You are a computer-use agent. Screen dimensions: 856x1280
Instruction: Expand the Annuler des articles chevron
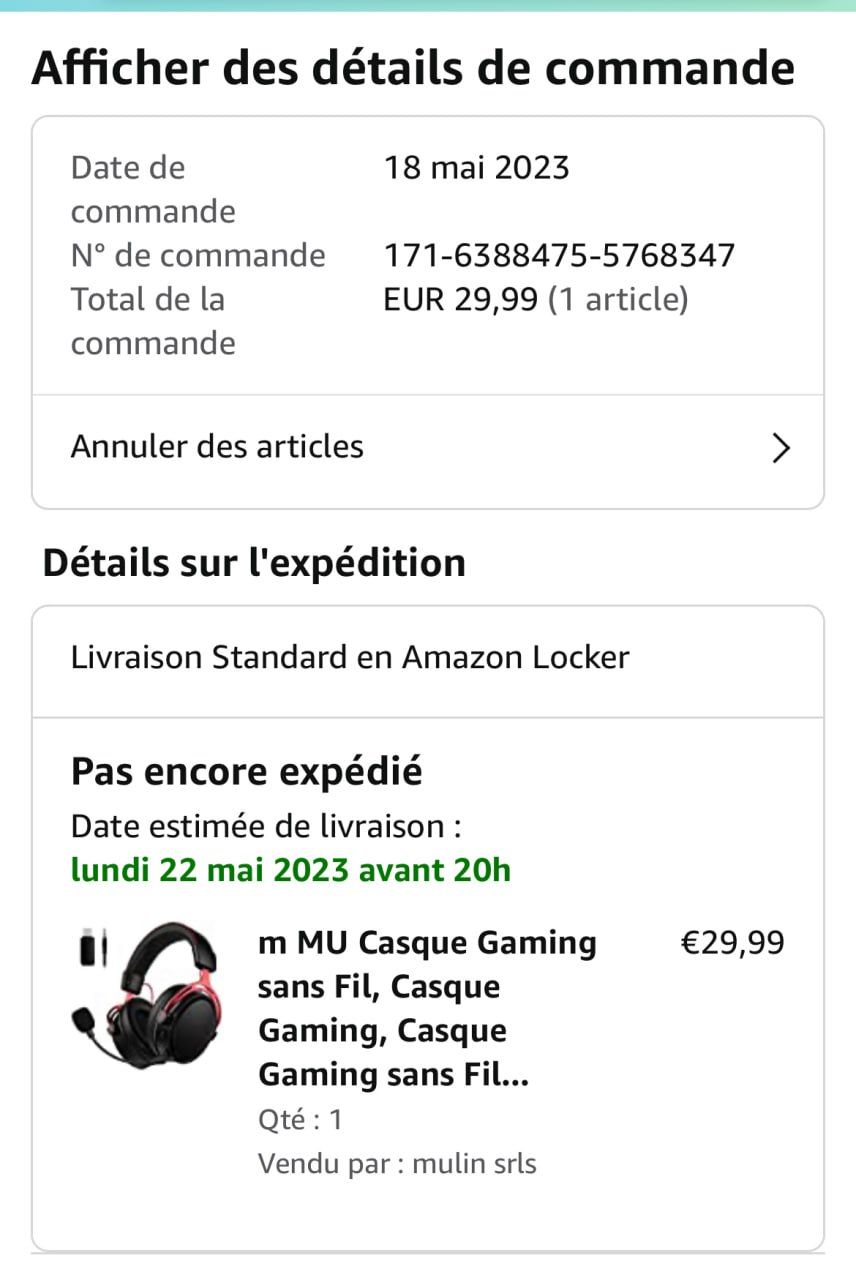781,449
